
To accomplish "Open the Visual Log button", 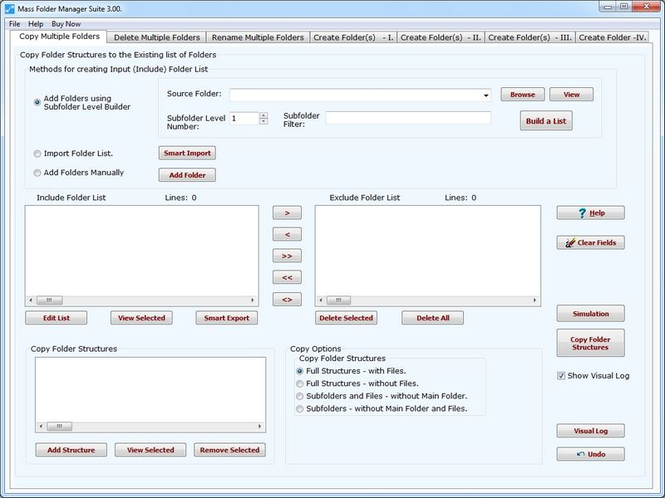I will pyautogui.click(x=590, y=431).
